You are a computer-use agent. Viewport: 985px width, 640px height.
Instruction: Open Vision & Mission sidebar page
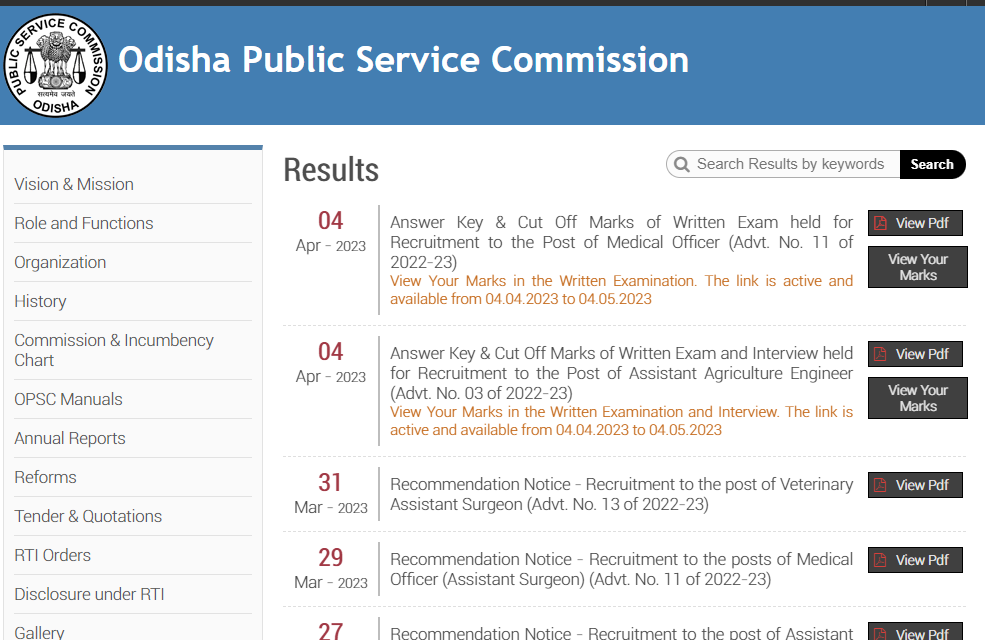[x=74, y=184]
